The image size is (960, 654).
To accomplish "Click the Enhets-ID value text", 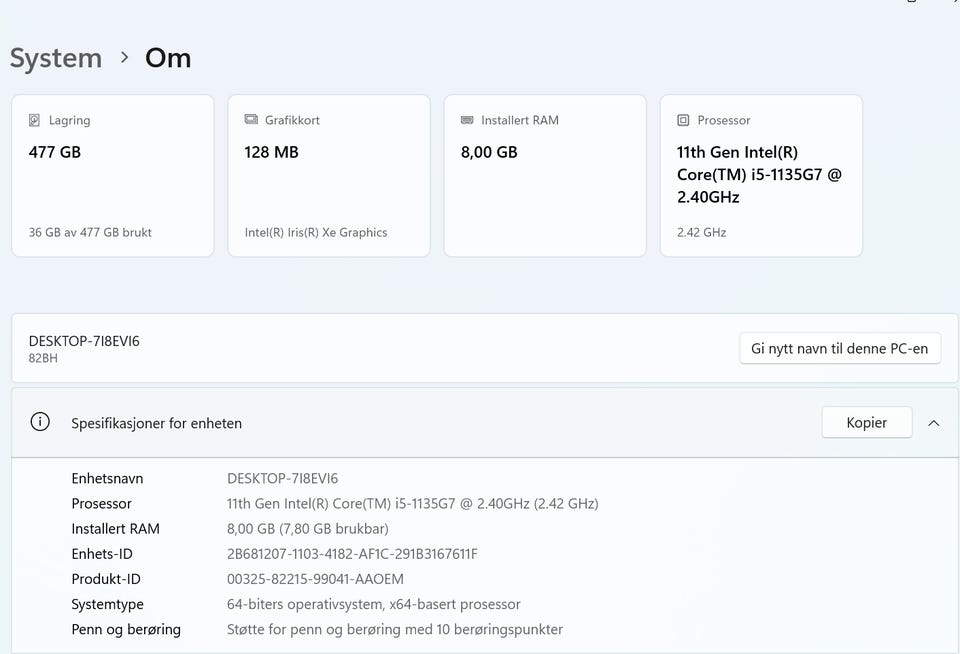I will 352,554.
